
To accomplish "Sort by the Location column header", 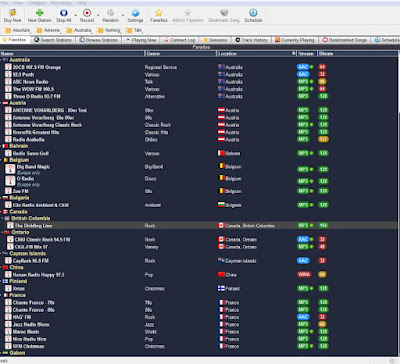I will tap(256, 53).
